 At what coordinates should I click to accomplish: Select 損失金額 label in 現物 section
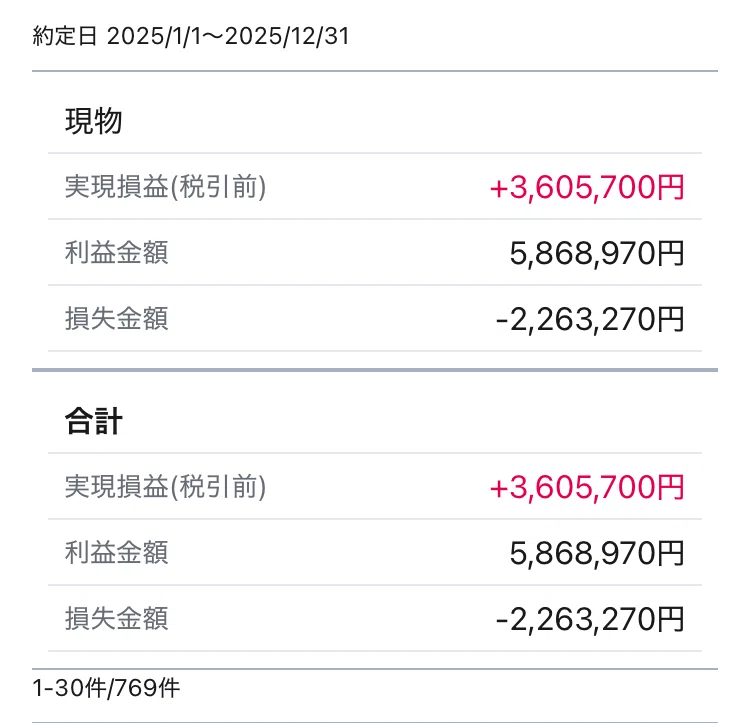click(116, 318)
